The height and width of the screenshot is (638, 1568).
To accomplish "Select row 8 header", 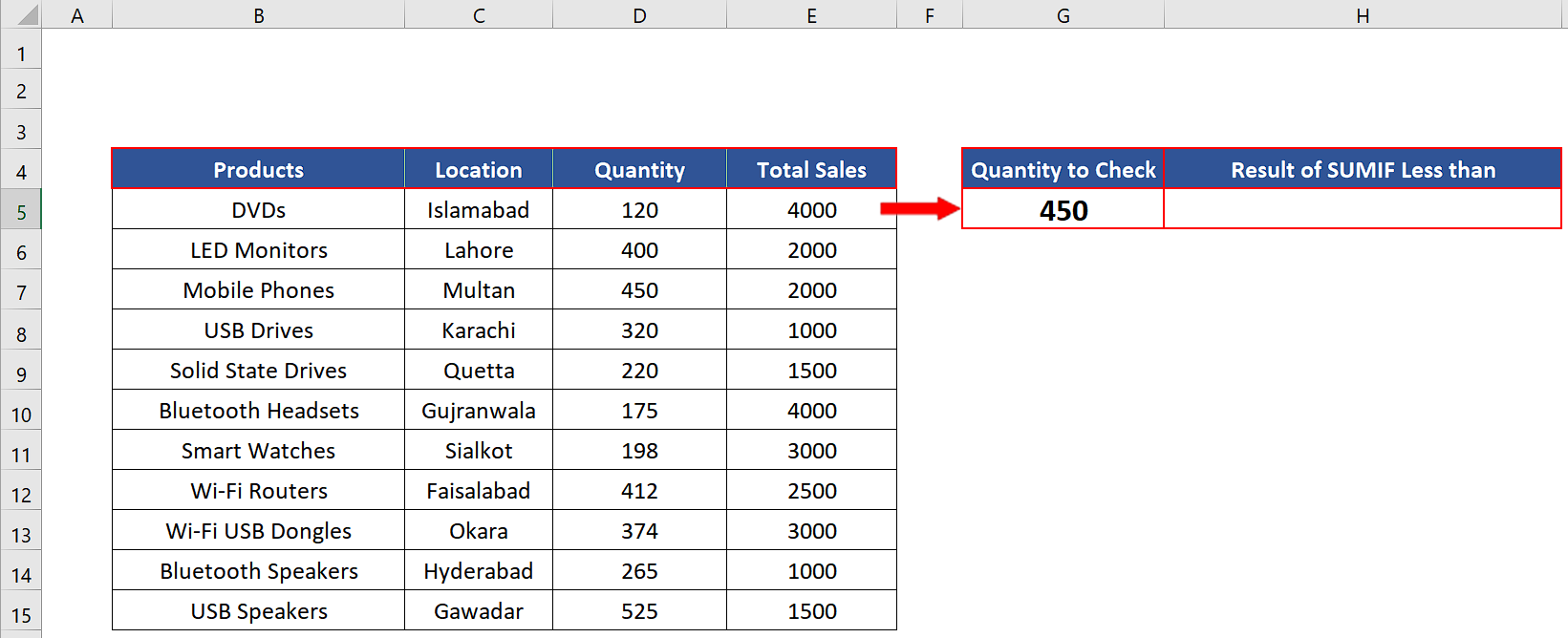I will pyautogui.click(x=21, y=330).
